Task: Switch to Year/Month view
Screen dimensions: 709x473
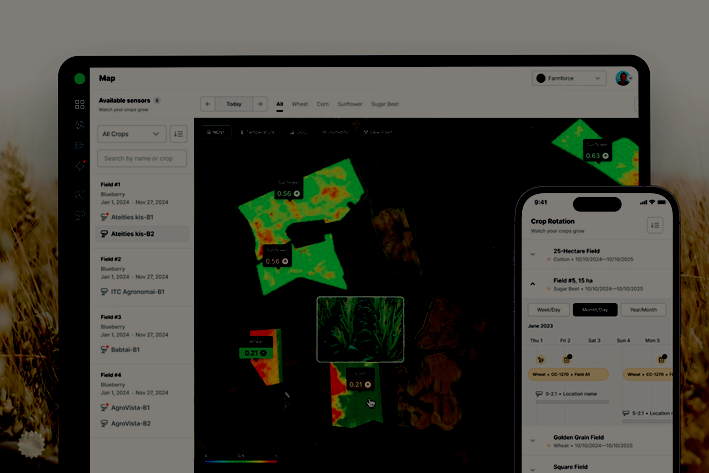Action: tap(642, 310)
